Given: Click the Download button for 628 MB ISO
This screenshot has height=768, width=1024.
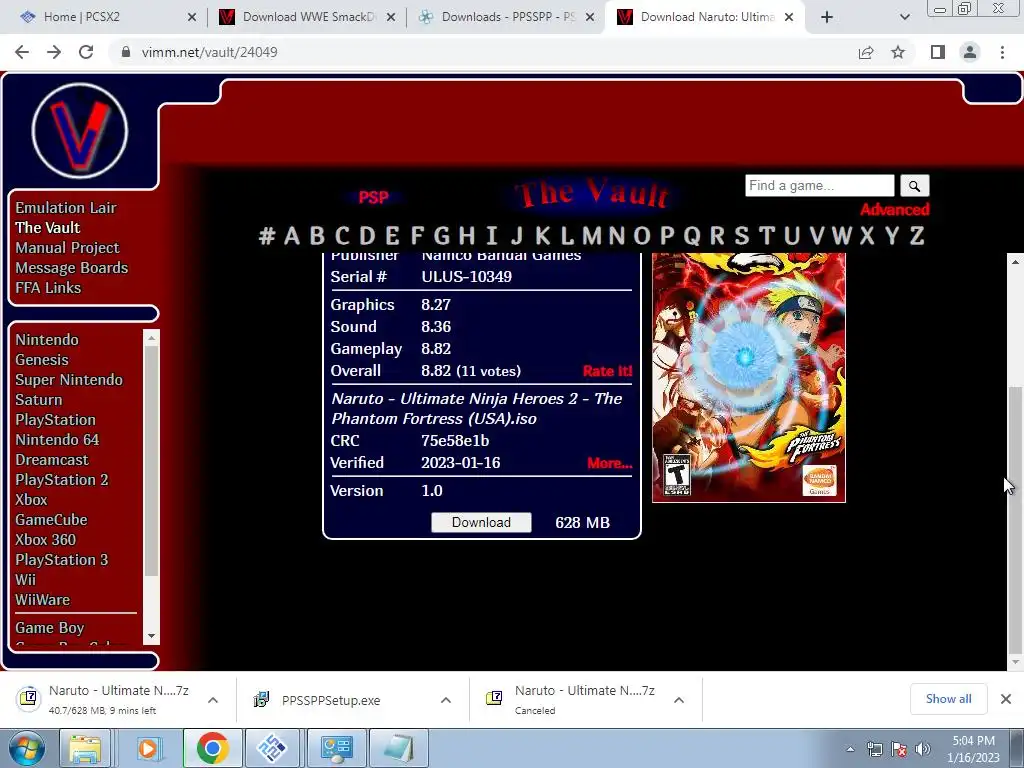Looking at the screenshot, I should pyautogui.click(x=481, y=522).
